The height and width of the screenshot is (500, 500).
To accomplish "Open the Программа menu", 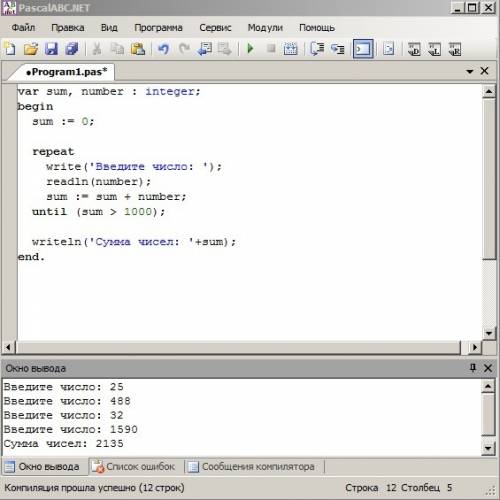I will (x=158, y=28).
